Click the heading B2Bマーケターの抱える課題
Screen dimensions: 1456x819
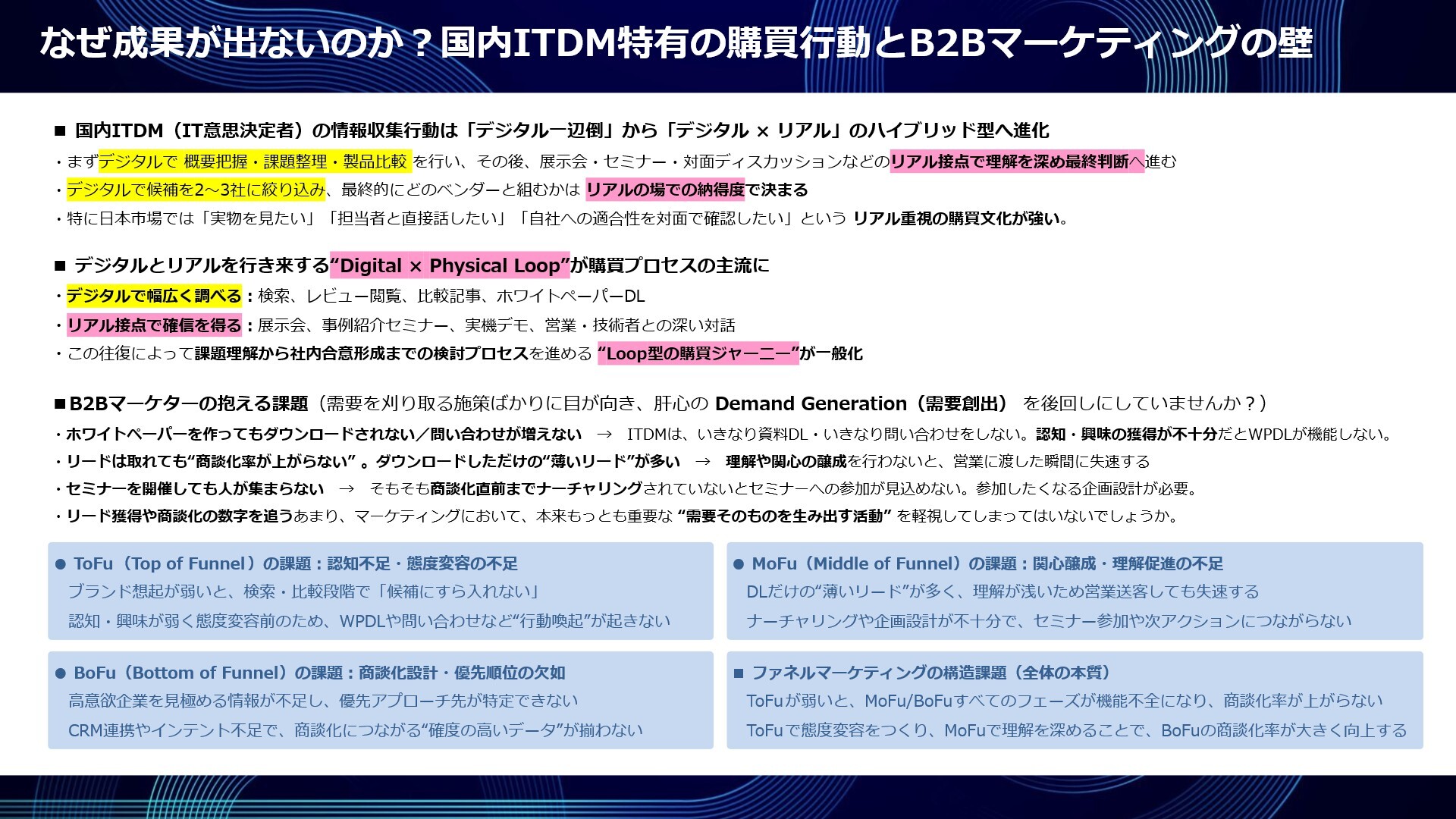(x=188, y=403)
